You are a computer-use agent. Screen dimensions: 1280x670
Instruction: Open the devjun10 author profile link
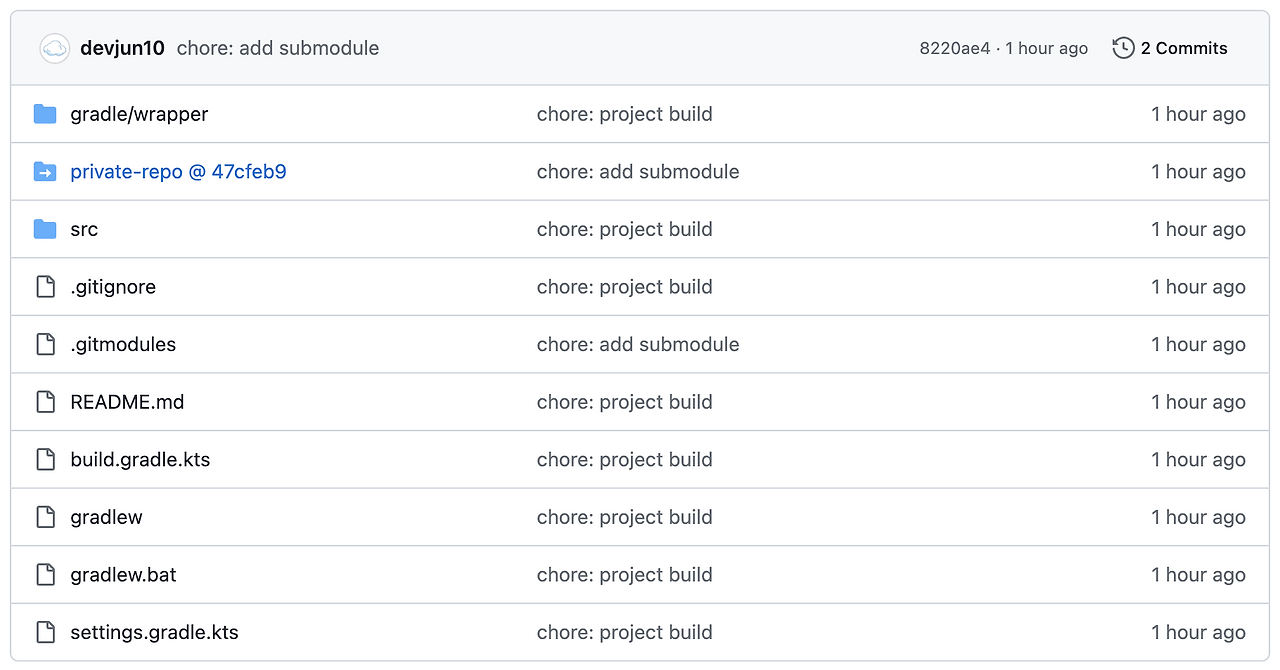122,48
